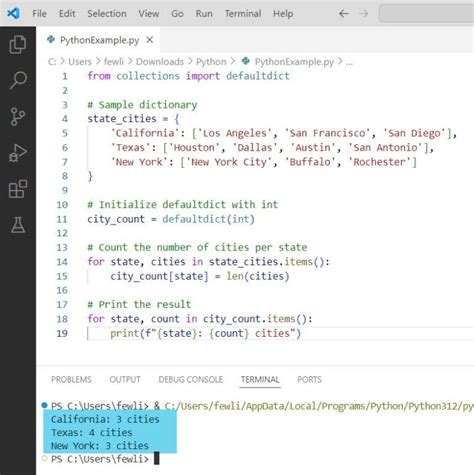Open the Explorer view in activity bar
Image resolution: width=474 pixels, height=475 pixels.
18,44
